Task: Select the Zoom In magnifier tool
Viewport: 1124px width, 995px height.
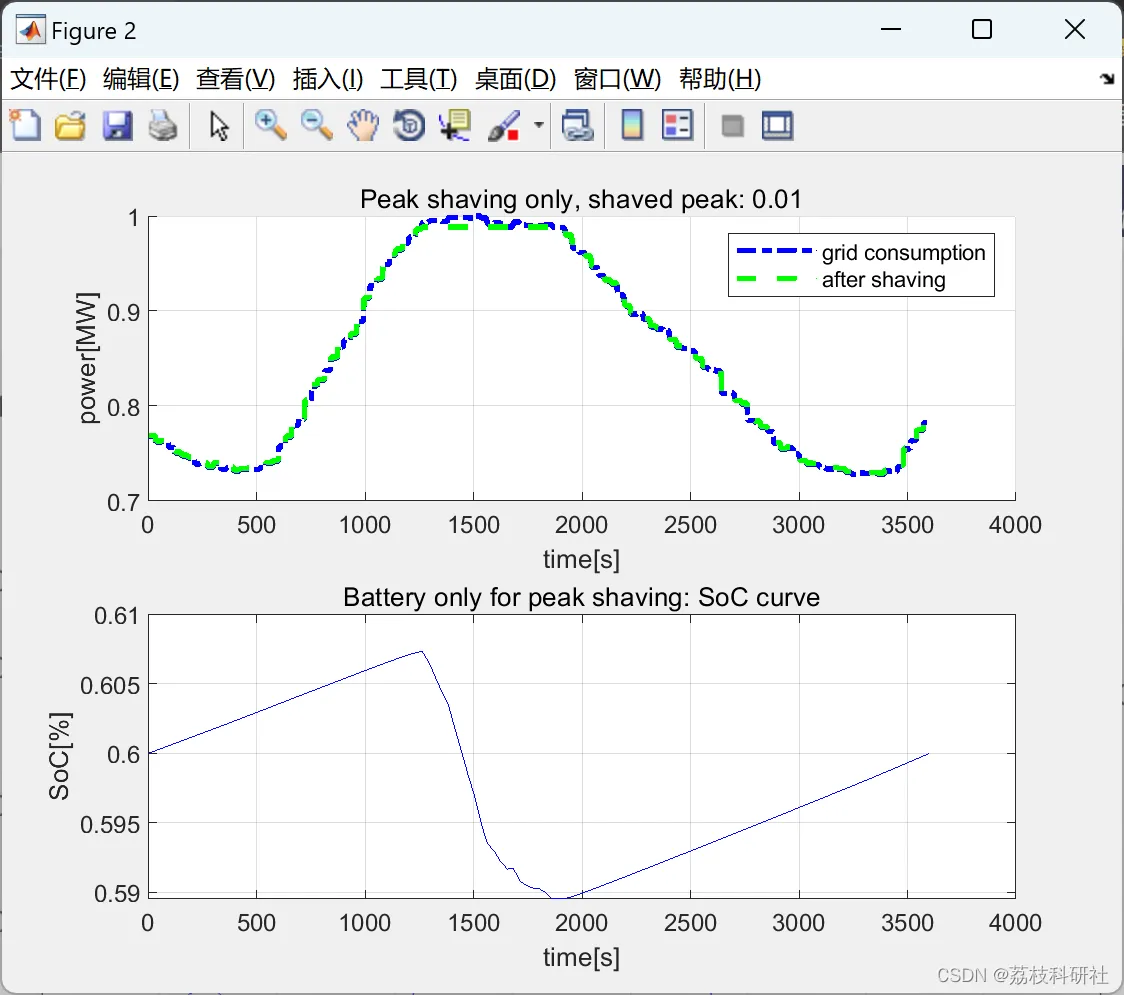Action: pyautogui.click(x=271, y=125)
